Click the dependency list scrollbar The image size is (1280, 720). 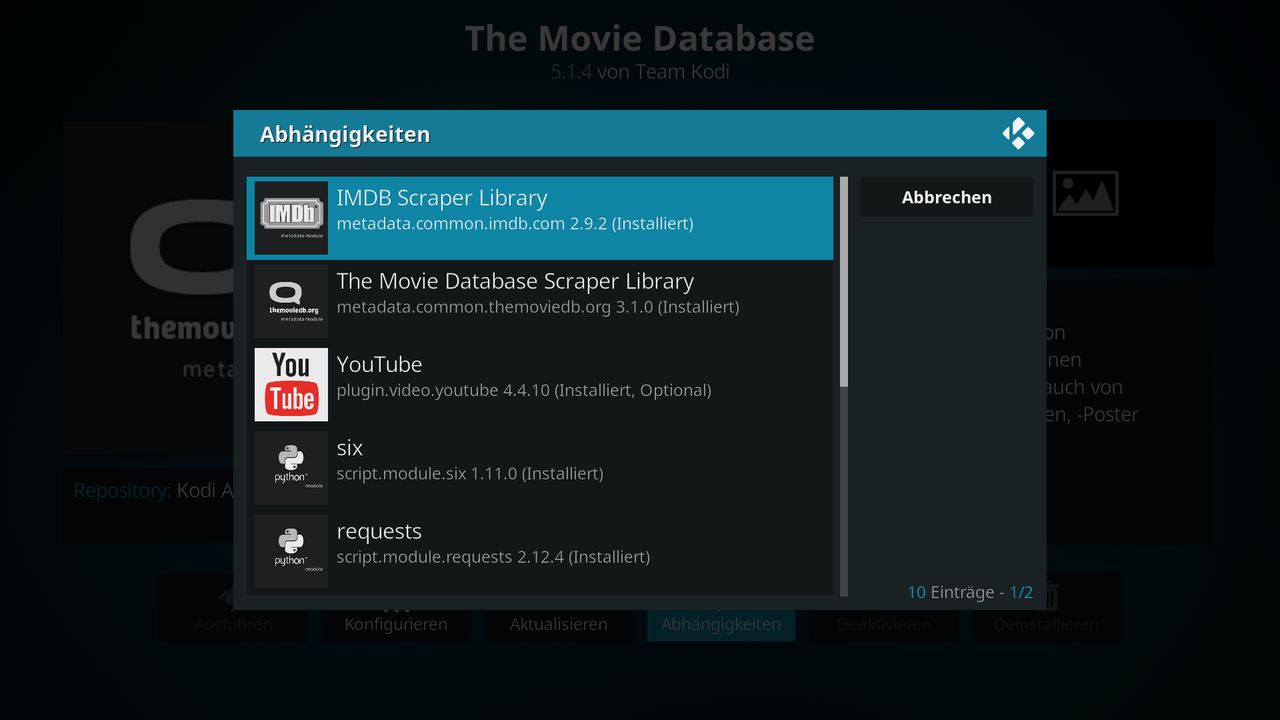point(844,386)
